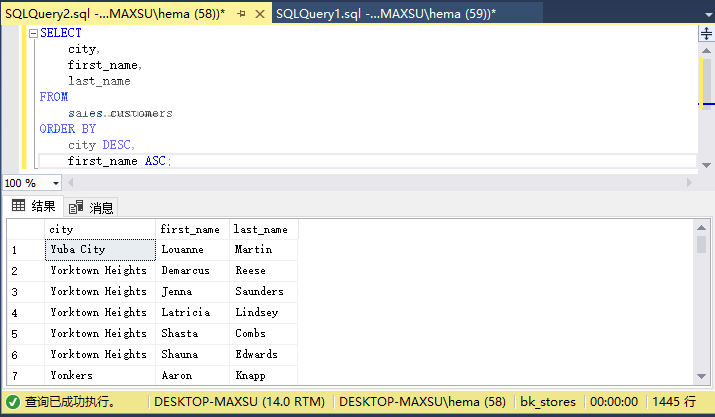This screenshot has height=417, width=715.
Task: Click the green query success icon
Action: [13, 402]
